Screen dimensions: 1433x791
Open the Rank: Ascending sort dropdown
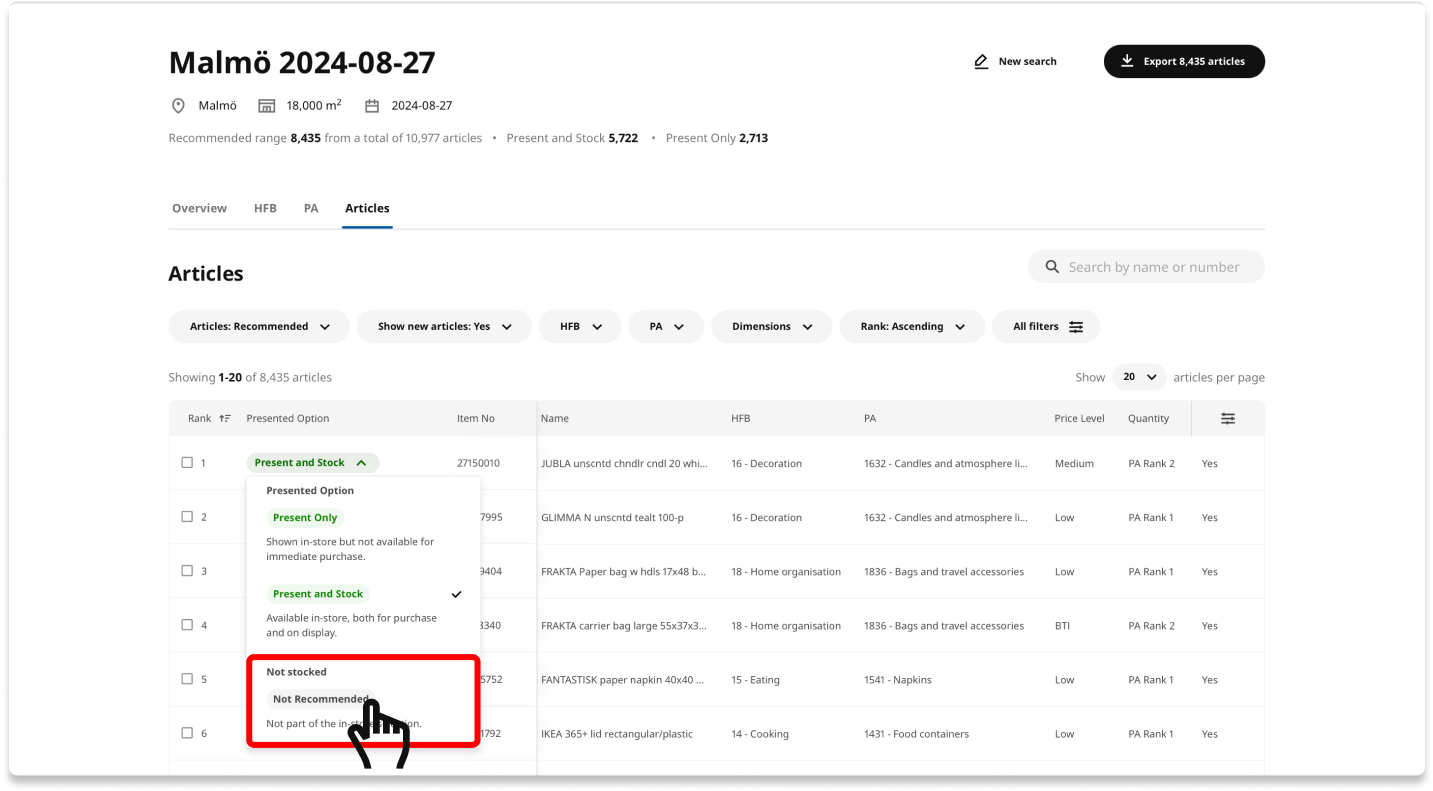[x=912, y=327]
